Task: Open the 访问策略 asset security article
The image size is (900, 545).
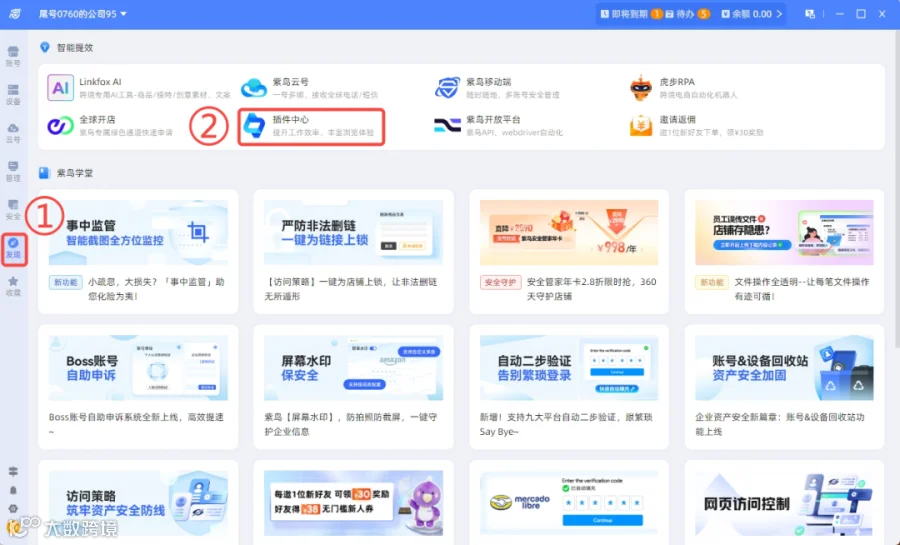Action: coord(138,503)
